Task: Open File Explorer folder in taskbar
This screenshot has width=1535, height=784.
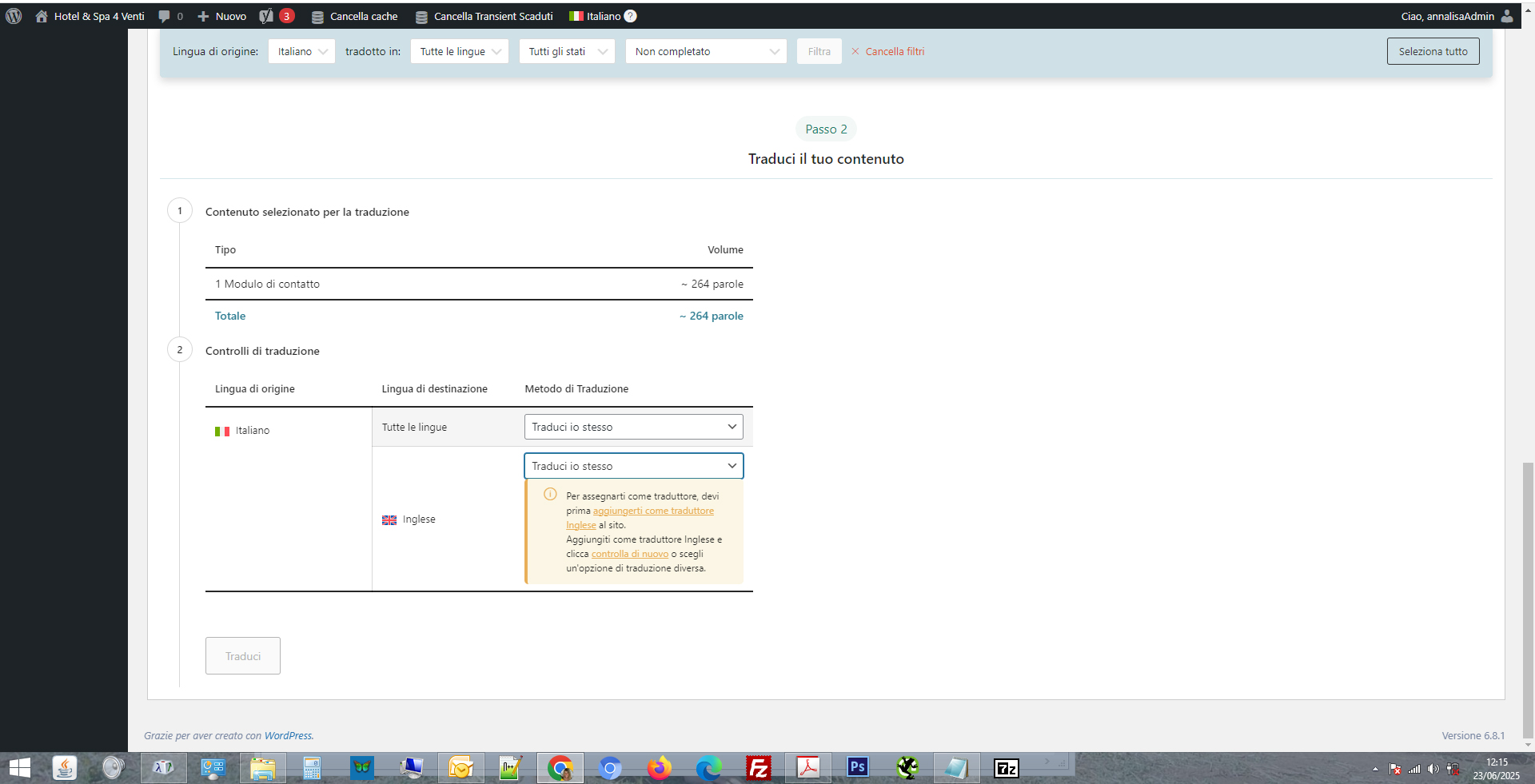Action: (x=263, y=768)
